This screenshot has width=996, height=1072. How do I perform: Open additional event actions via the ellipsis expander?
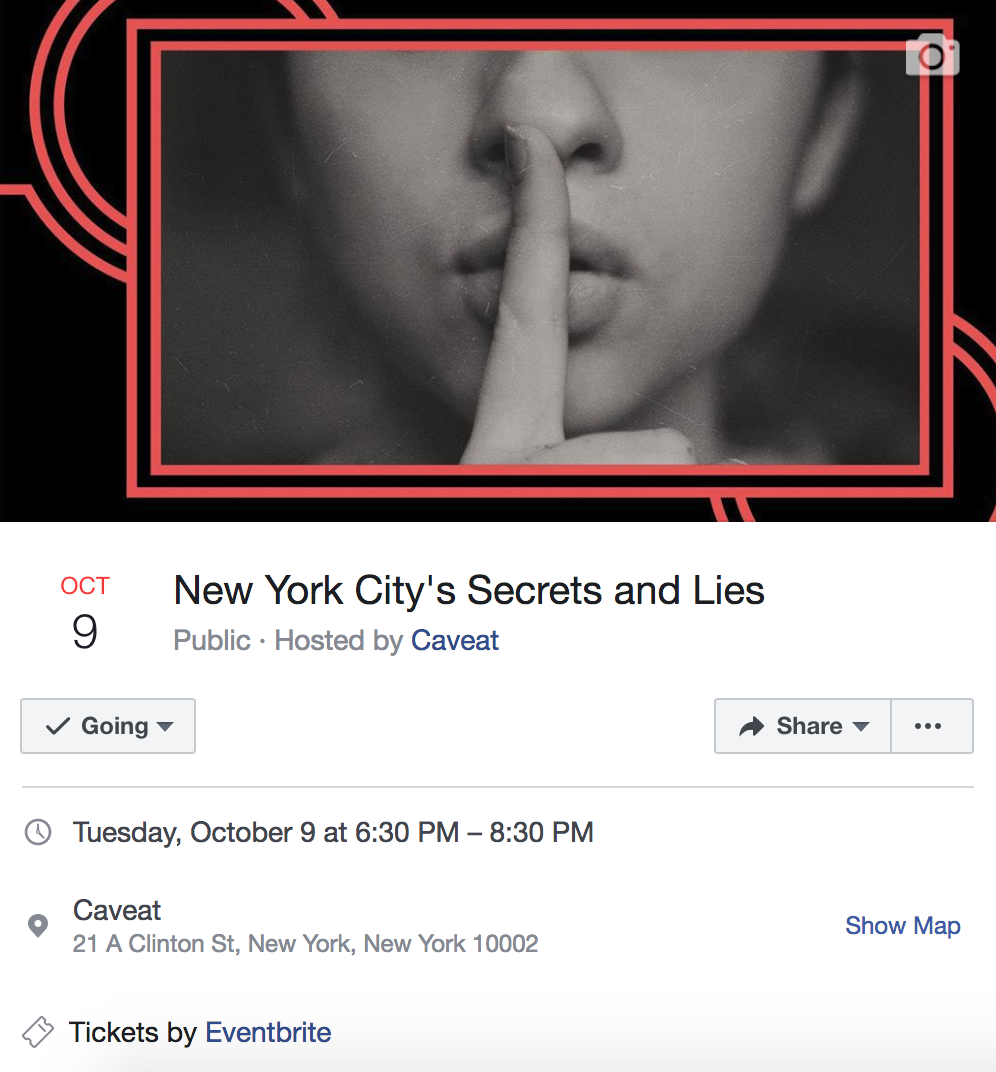(931, 726)
